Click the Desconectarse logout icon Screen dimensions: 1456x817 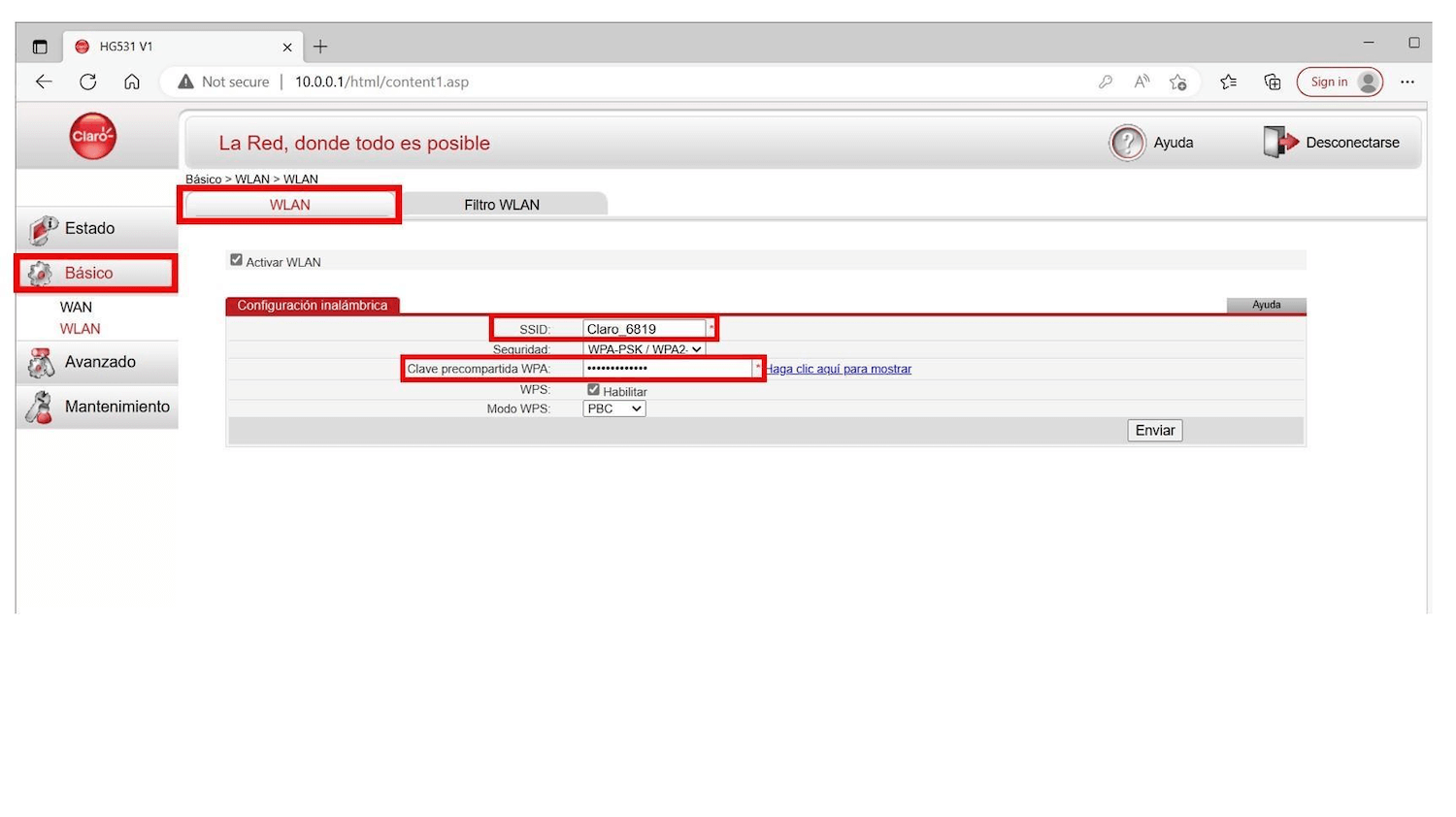click(x=1280, y=143)
